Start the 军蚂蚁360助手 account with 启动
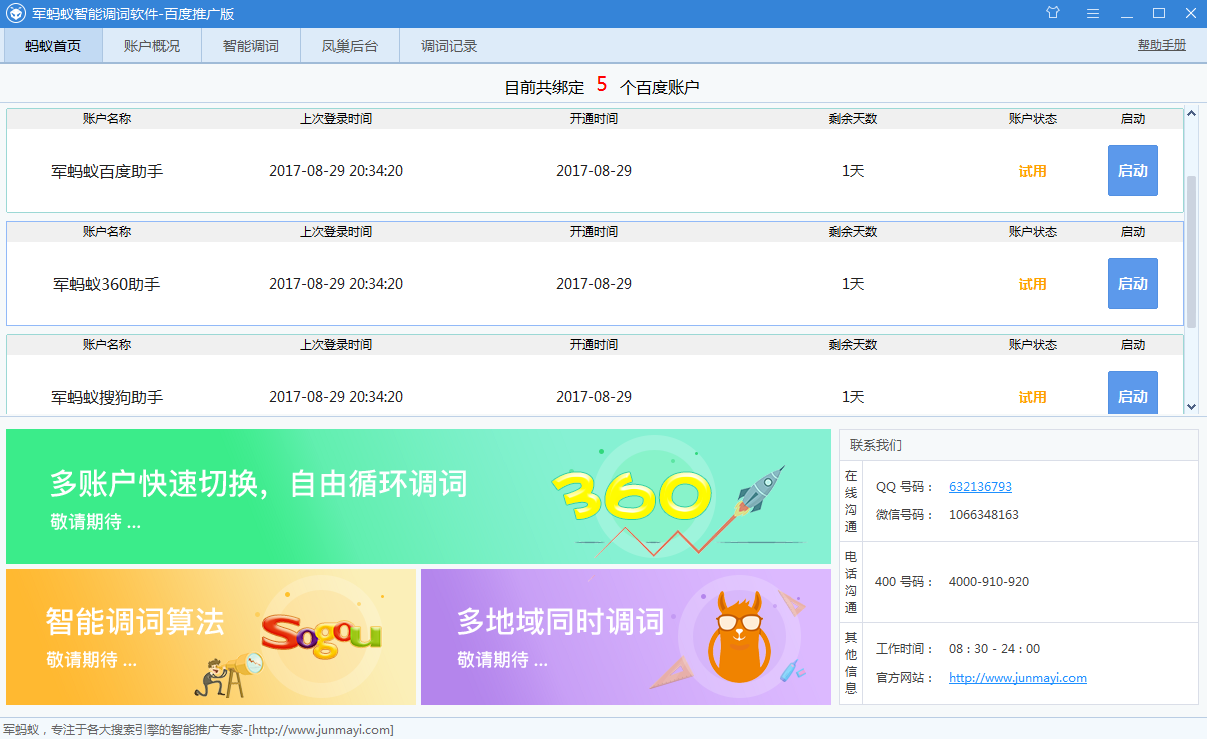 tap(1133, 284)
